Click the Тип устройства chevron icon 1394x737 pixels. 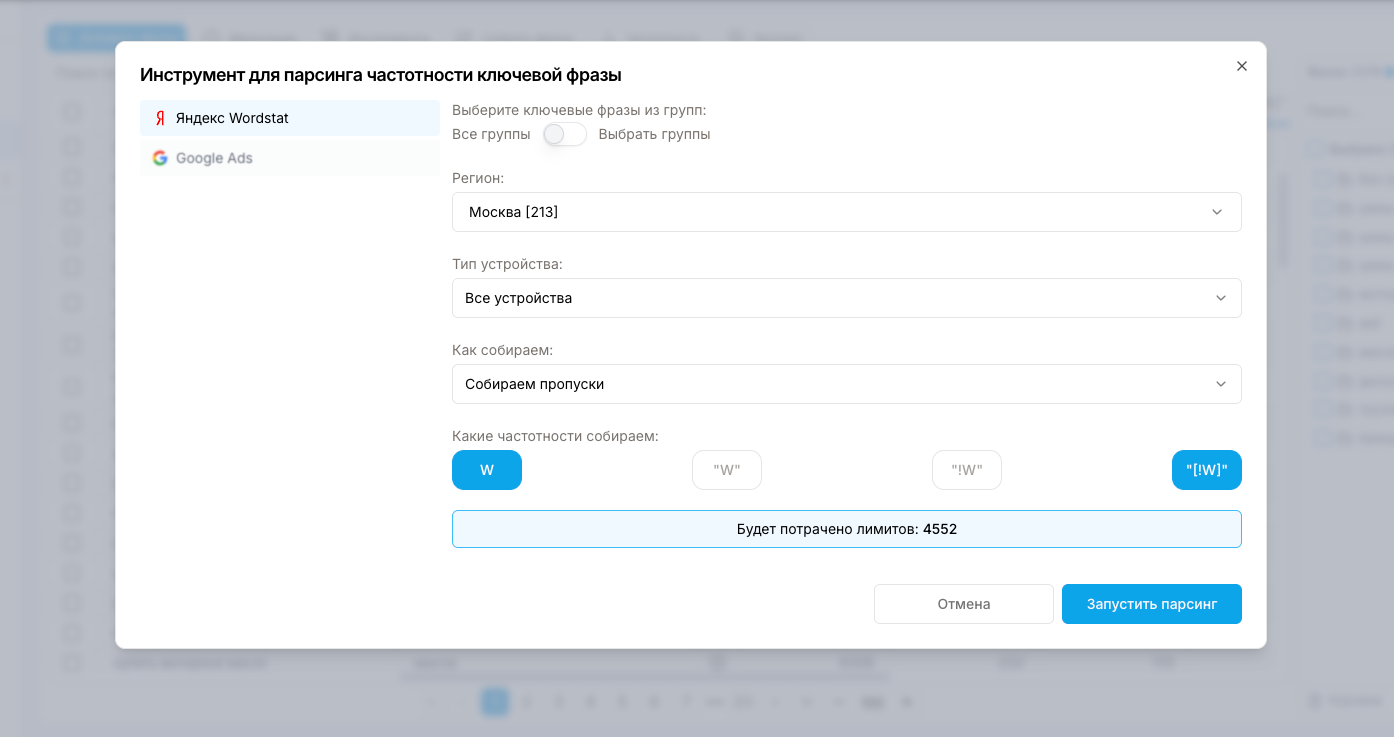click(1218, 298)
